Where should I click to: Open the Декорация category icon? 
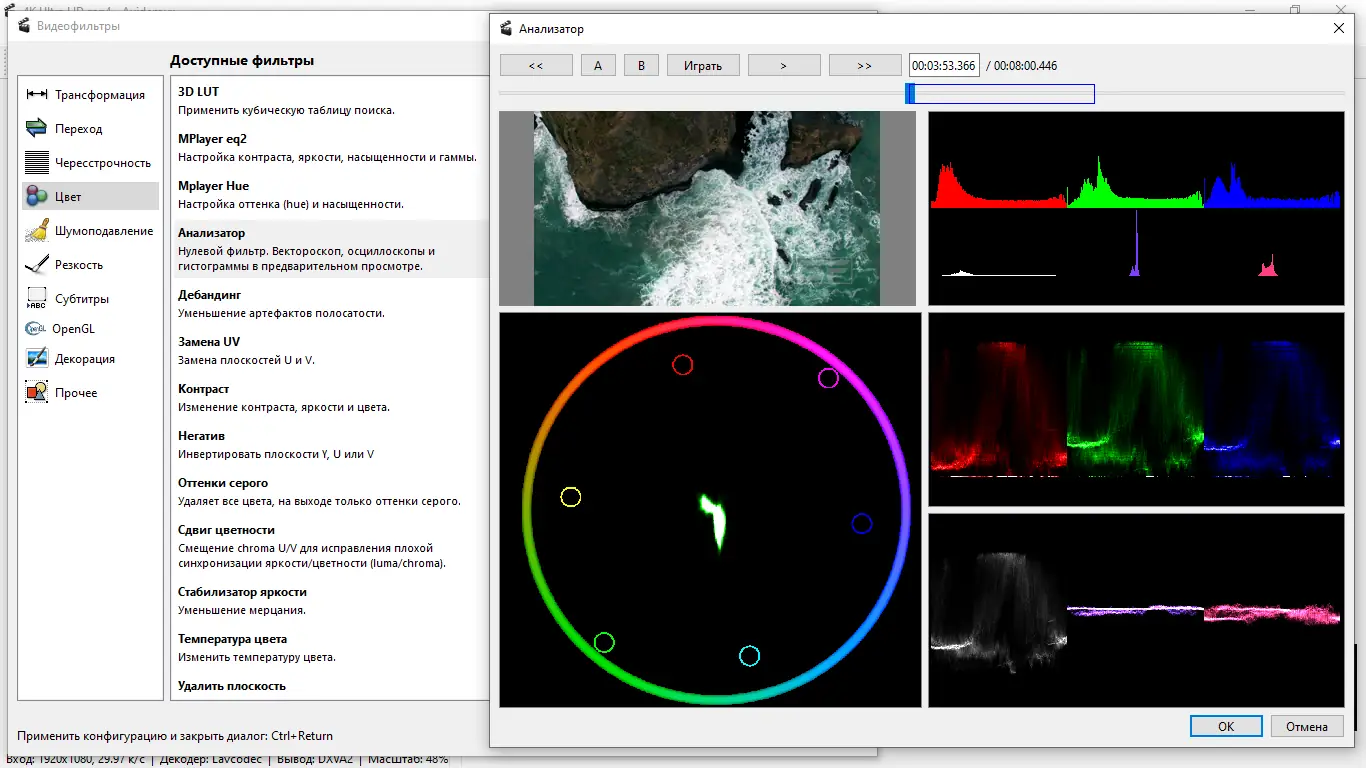(x=37, y=359)
